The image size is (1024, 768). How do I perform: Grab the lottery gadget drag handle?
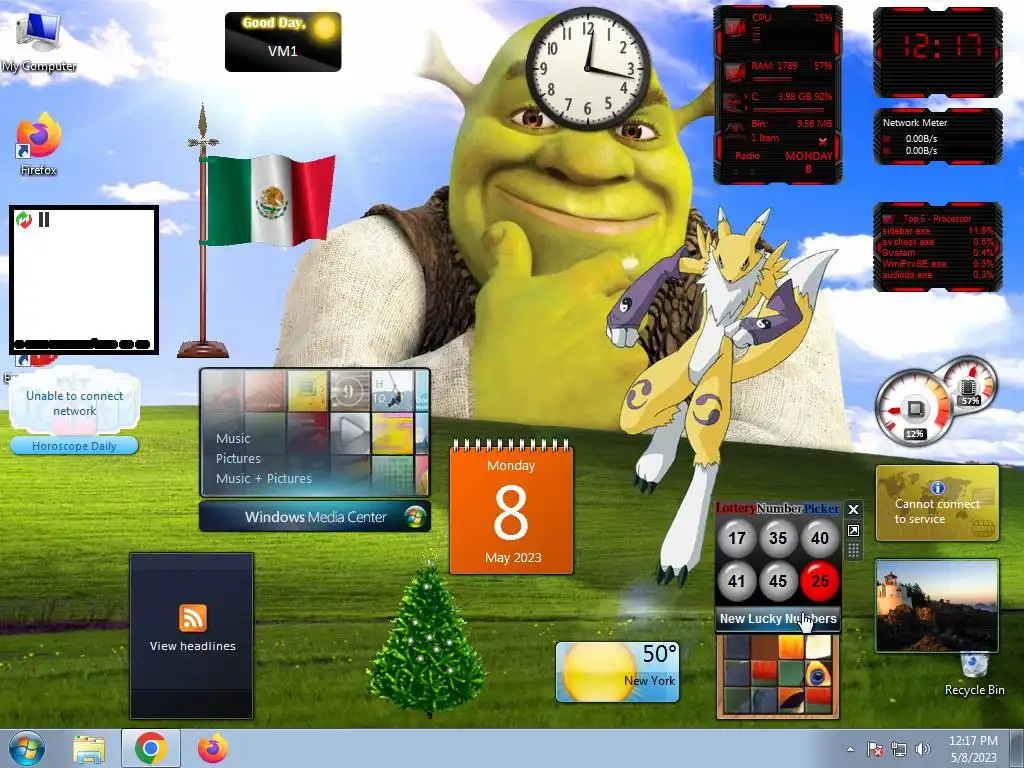coord(853,551)
